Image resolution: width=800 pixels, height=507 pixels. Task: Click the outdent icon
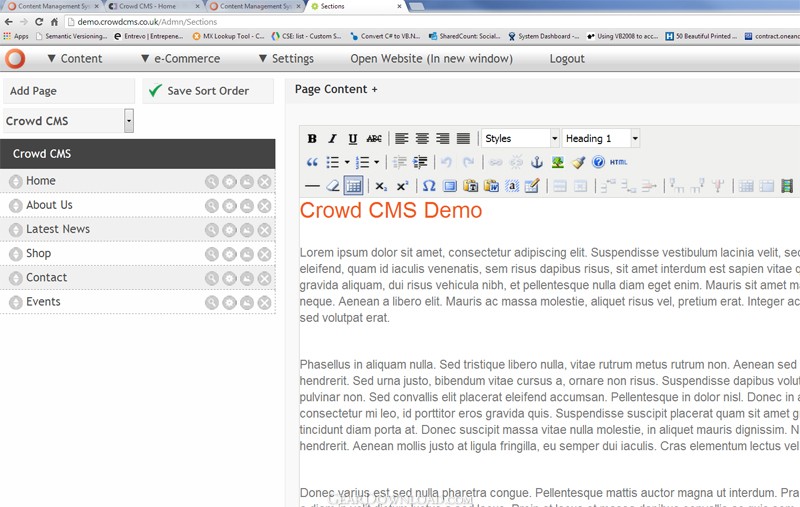[399, 162]
